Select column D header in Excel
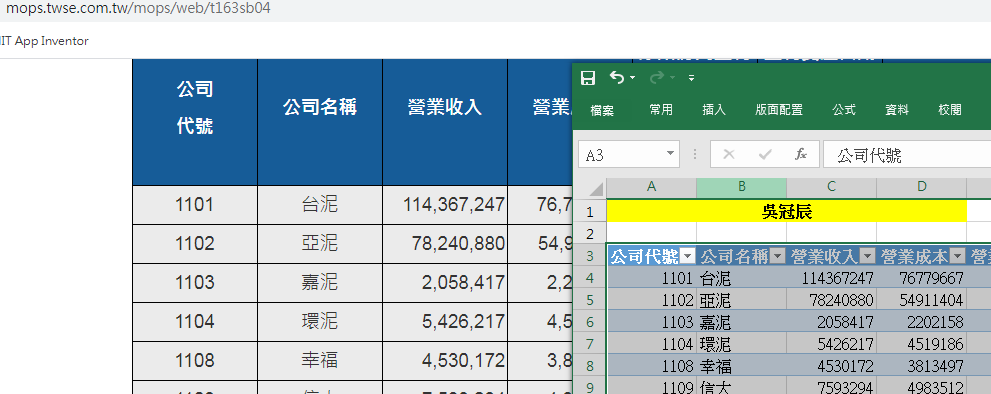This screenshot has width=991, height=394. [922, 187]
